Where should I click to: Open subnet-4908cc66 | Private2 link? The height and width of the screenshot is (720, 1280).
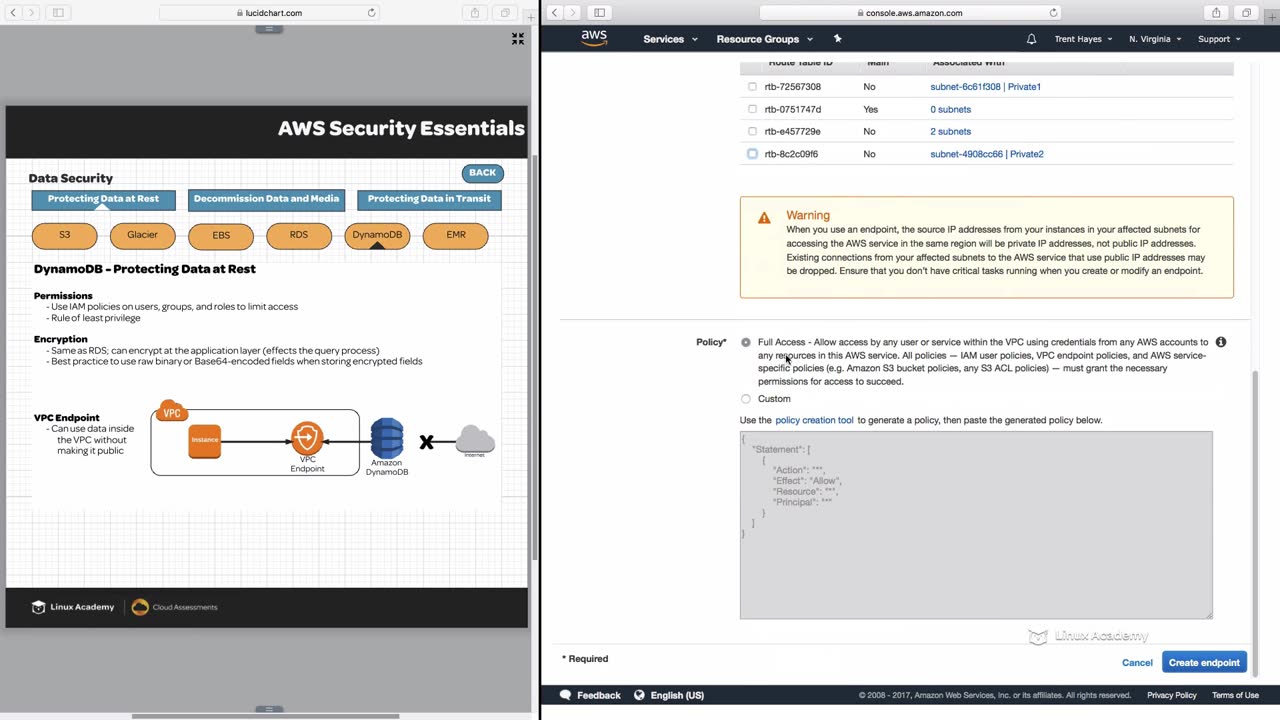coord(987,154)
